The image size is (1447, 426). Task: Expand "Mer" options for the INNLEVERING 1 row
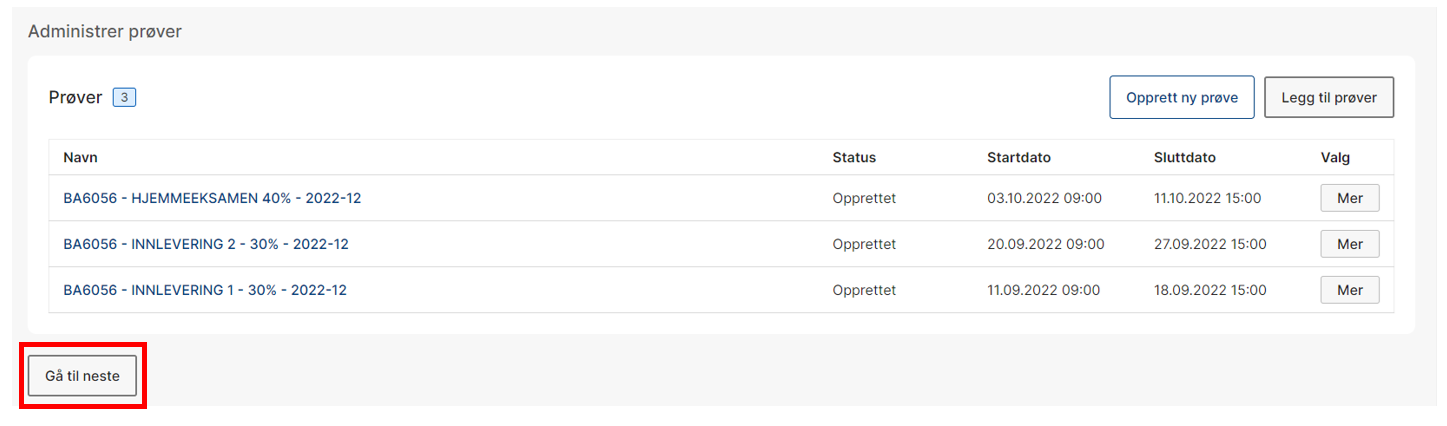click(1349, 290)
